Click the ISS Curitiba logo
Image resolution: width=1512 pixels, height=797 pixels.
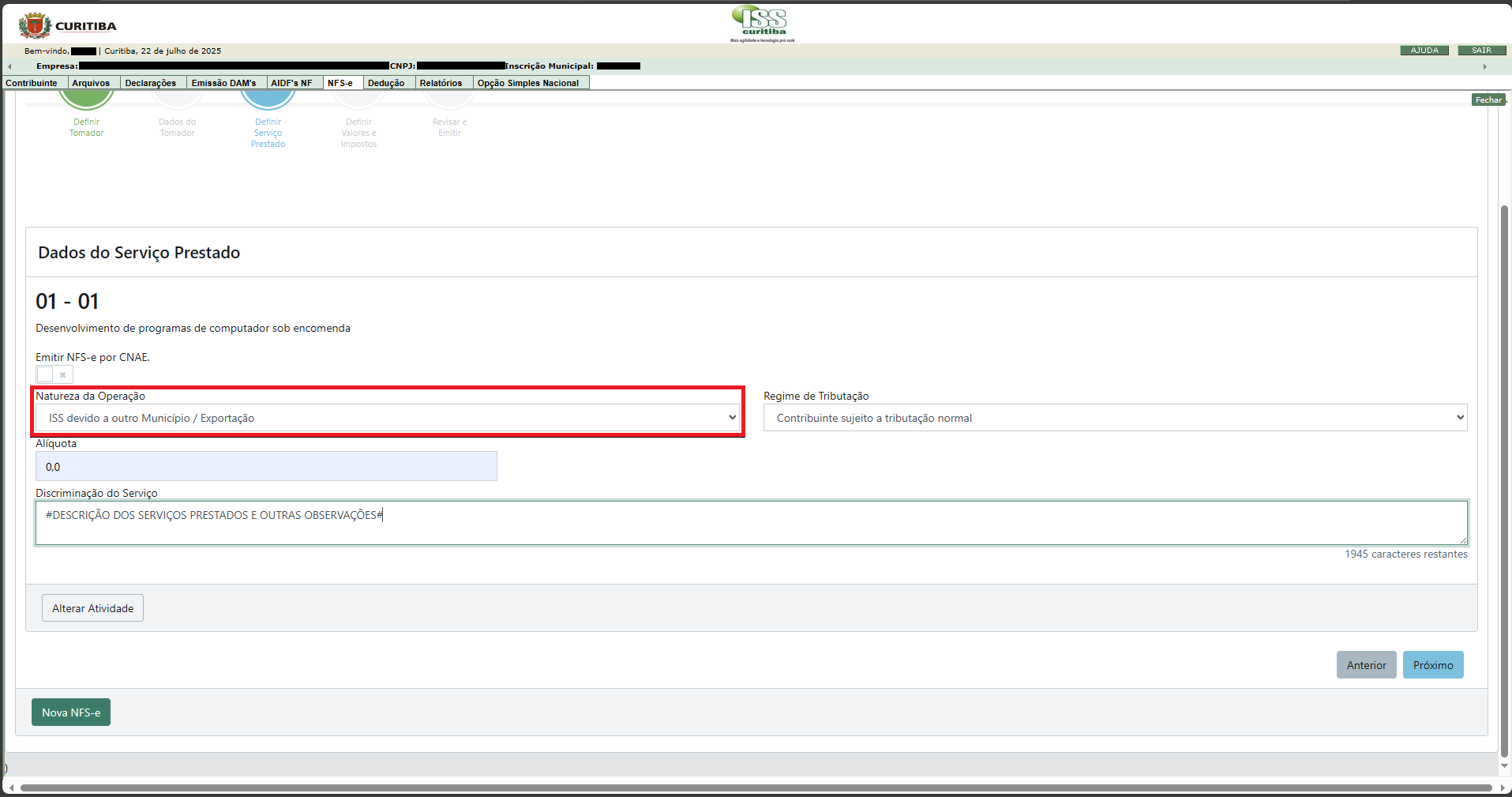(762, 23)
